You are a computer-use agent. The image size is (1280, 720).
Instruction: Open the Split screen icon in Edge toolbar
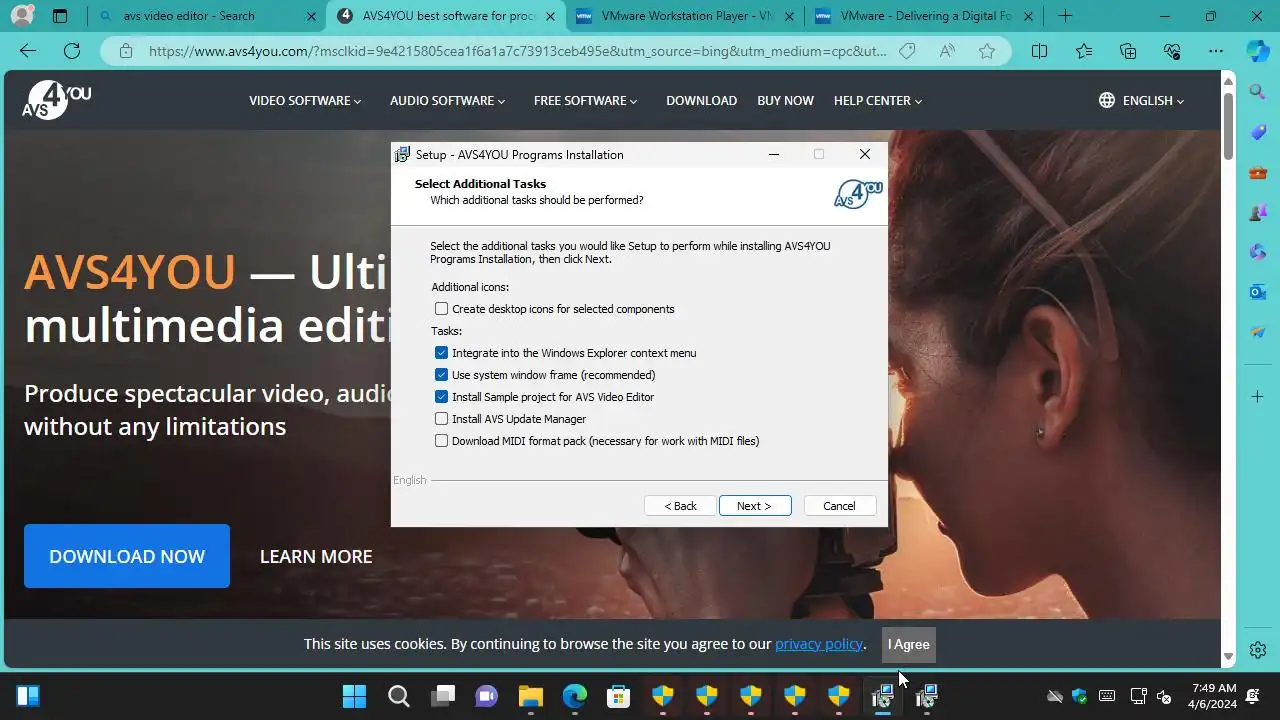click(x=1039, y=51)
